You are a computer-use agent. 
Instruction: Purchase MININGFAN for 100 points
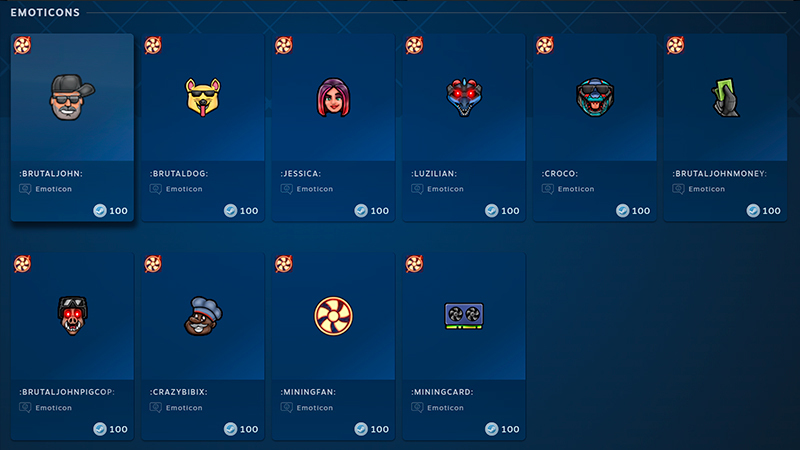point(371,429)
